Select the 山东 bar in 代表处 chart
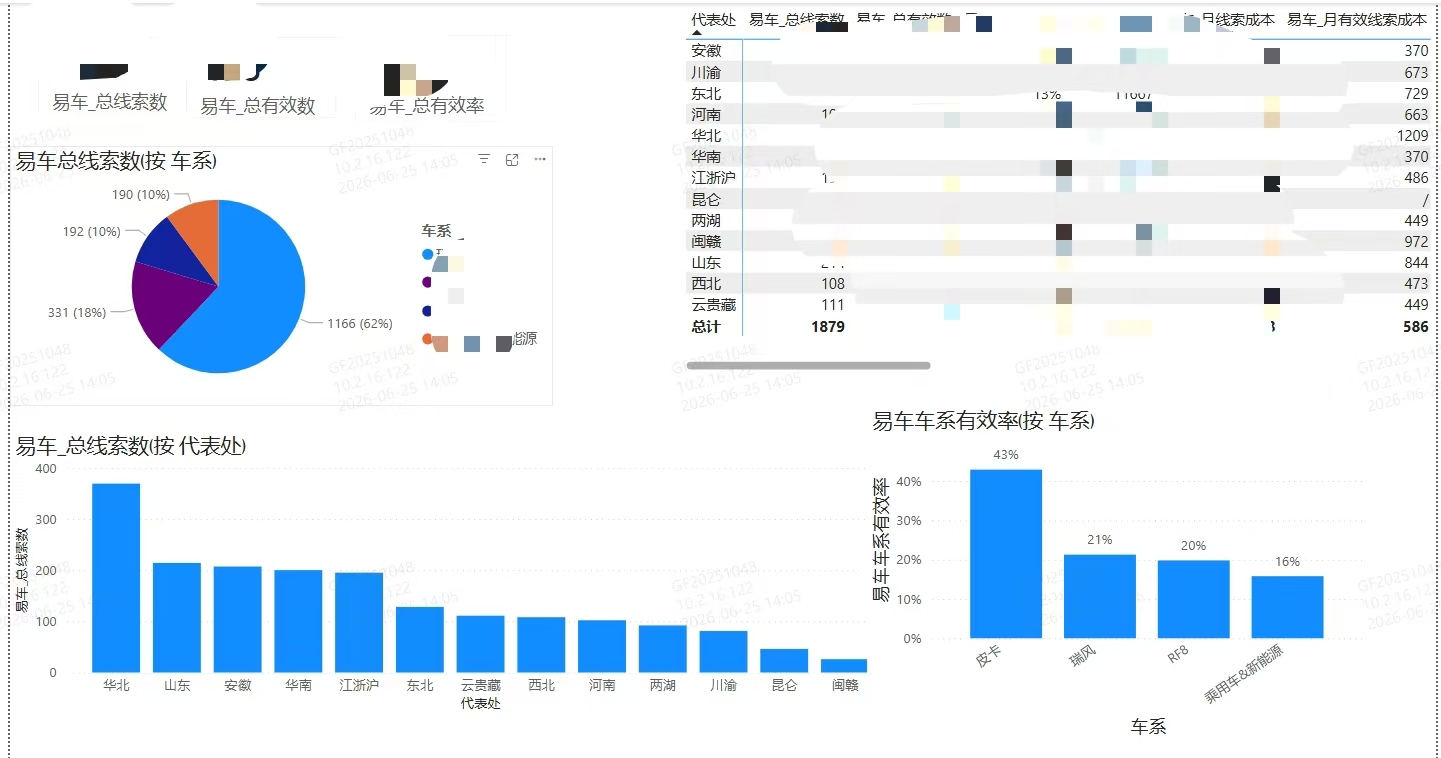The width and height of the screenshot is (1441, 758). click(177, 618)
